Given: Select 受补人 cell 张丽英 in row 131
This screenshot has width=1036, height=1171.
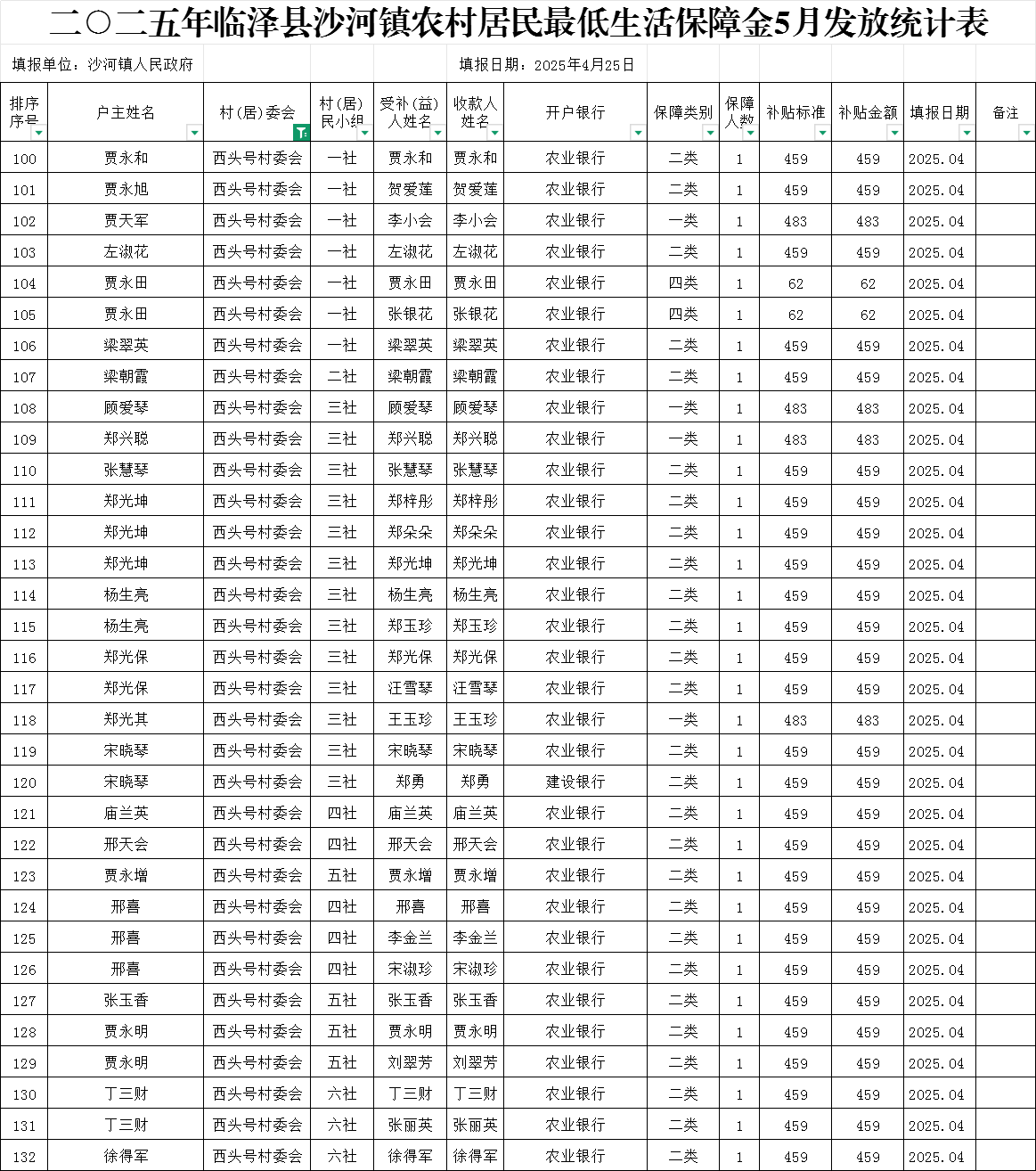Looking at the screenshot, I should pyautogui.click(x=411, y=1126).
